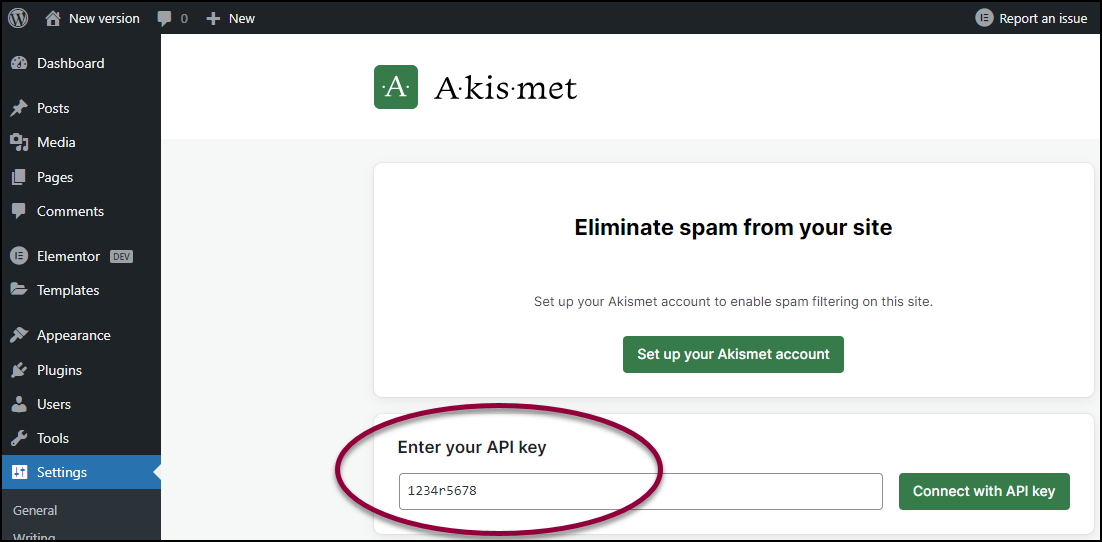Click the Dashboard gauge icon
The width and height of the screenshot is (1102, 542).
(x=19, y=63)
